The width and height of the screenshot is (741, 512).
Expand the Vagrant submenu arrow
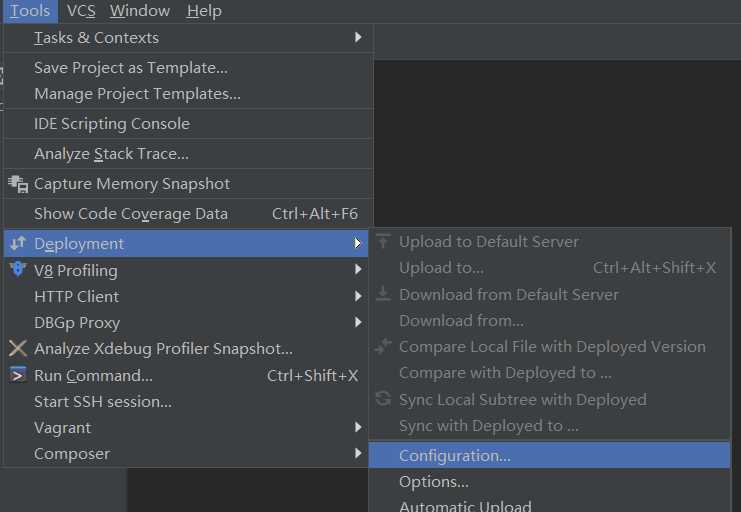pyautogui.click(x=358, y=427)
